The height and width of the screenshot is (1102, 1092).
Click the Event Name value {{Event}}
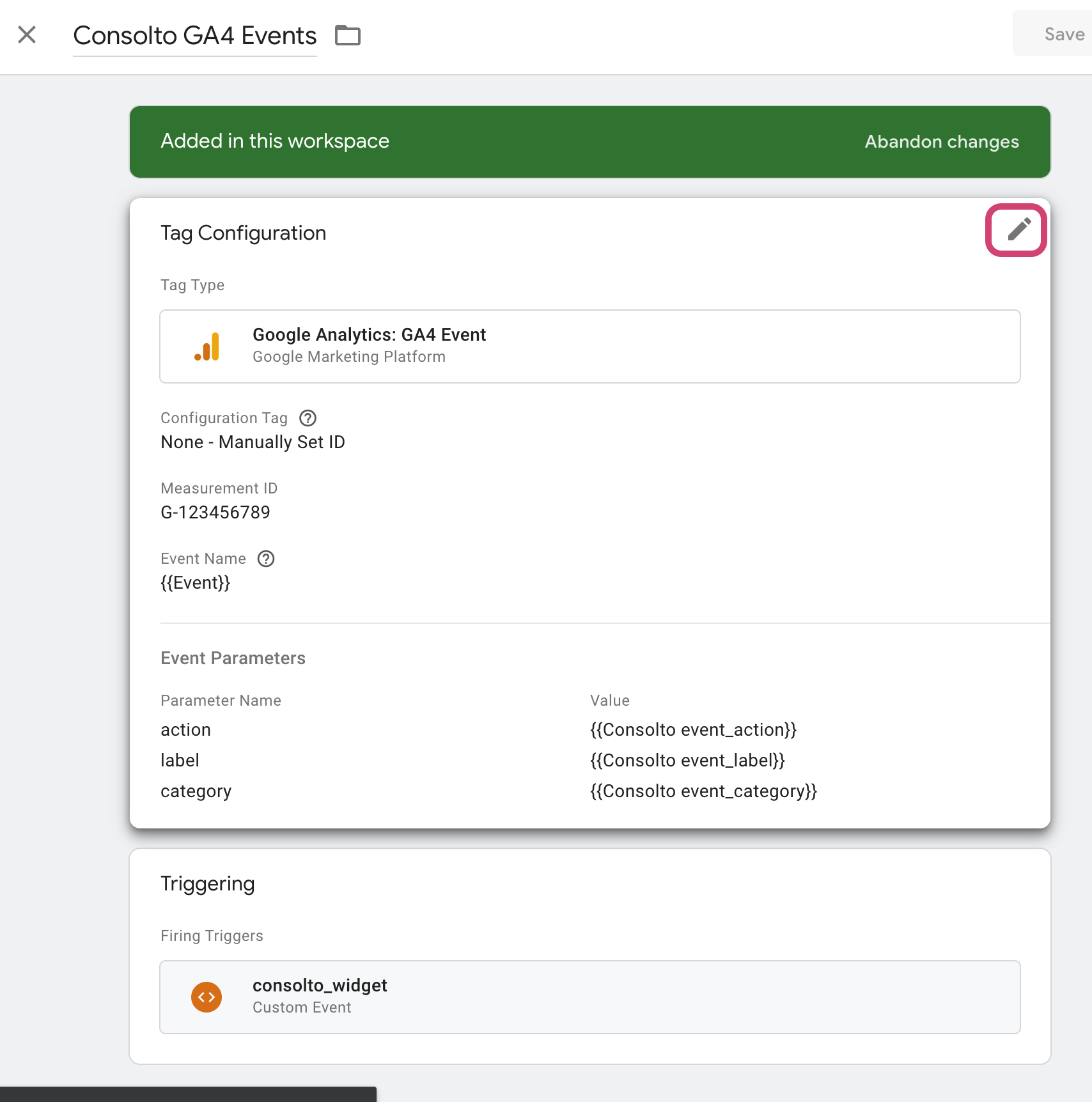[196, 583]
